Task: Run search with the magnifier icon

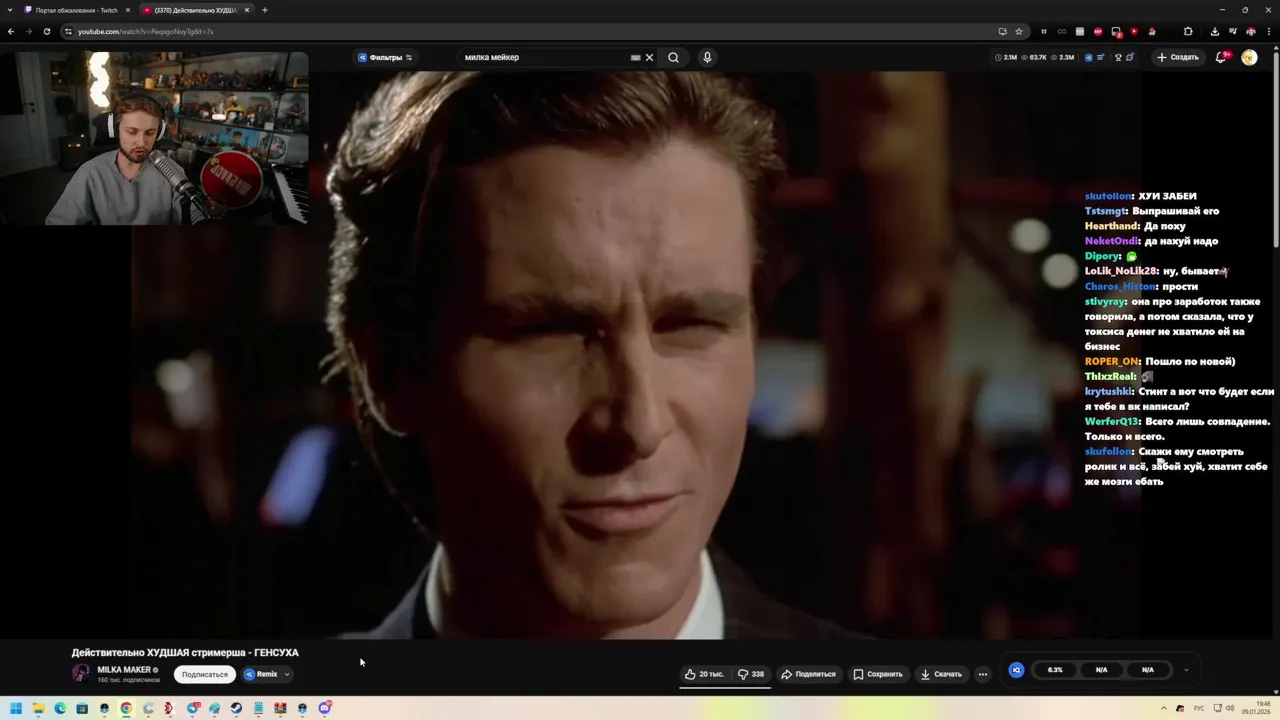Action: (x=673, y=57)
